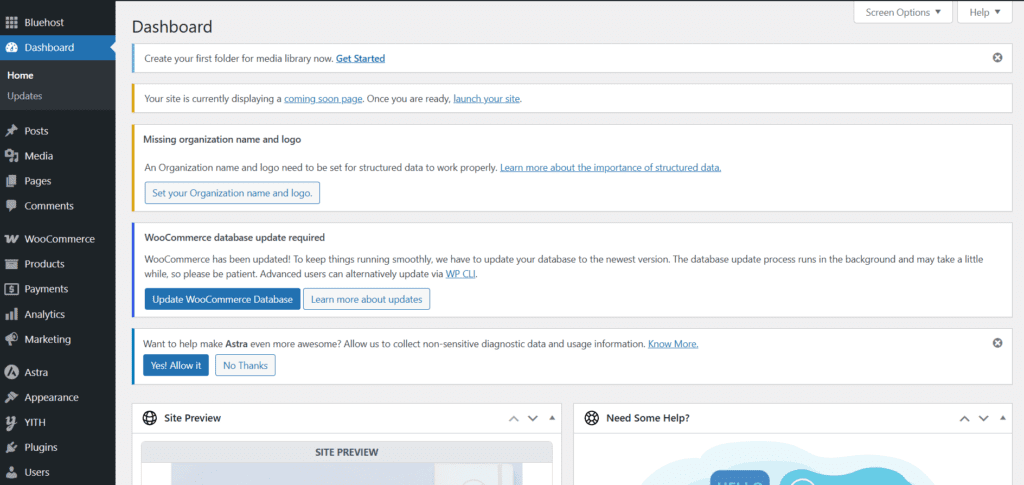This screenshot has width=1024, height=485.
Task: Click the WooCommerce logo icon
Action: tap(11, 239)
